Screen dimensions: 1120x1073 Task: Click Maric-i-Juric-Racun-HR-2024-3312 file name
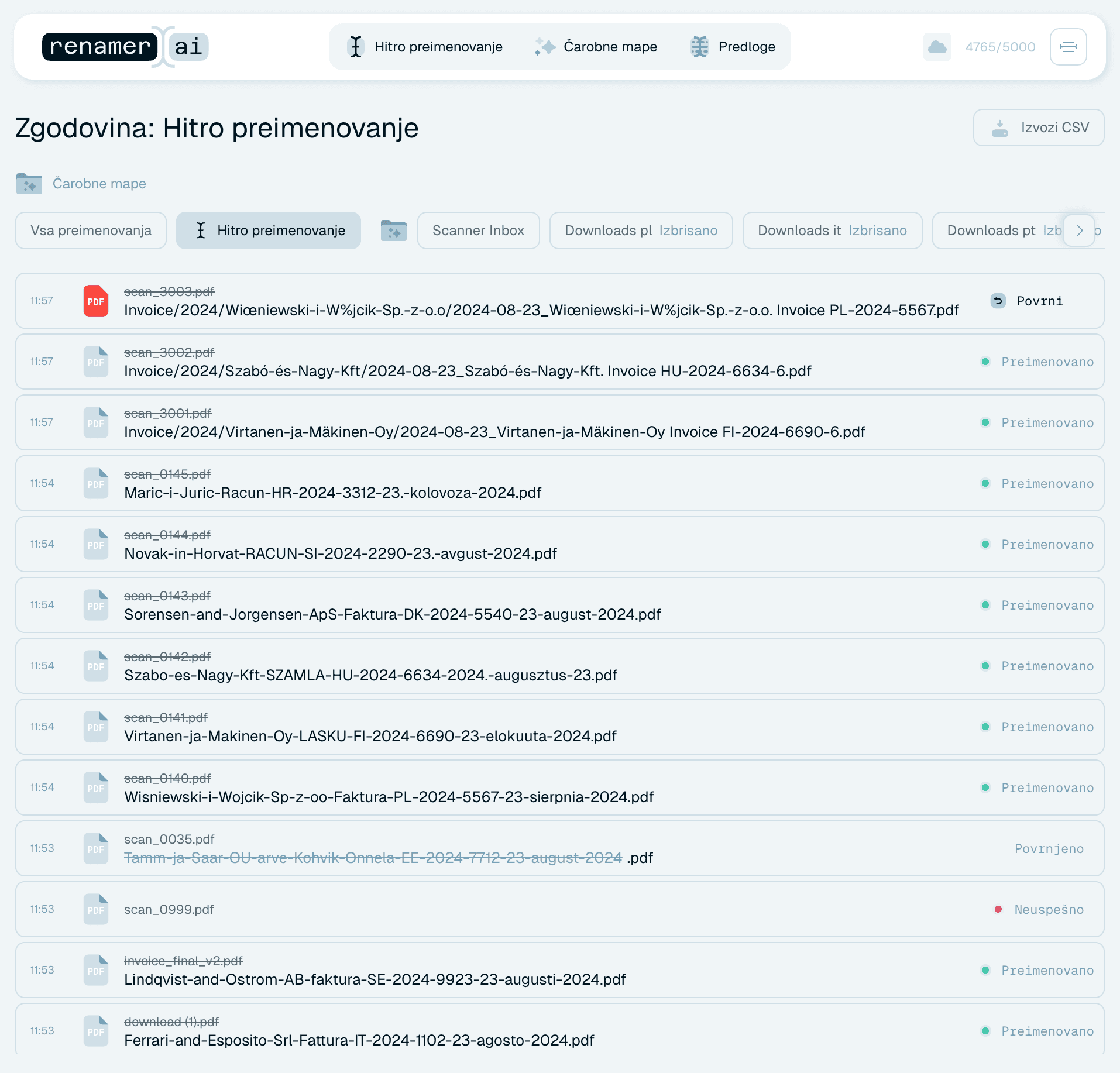pos(332,493)
